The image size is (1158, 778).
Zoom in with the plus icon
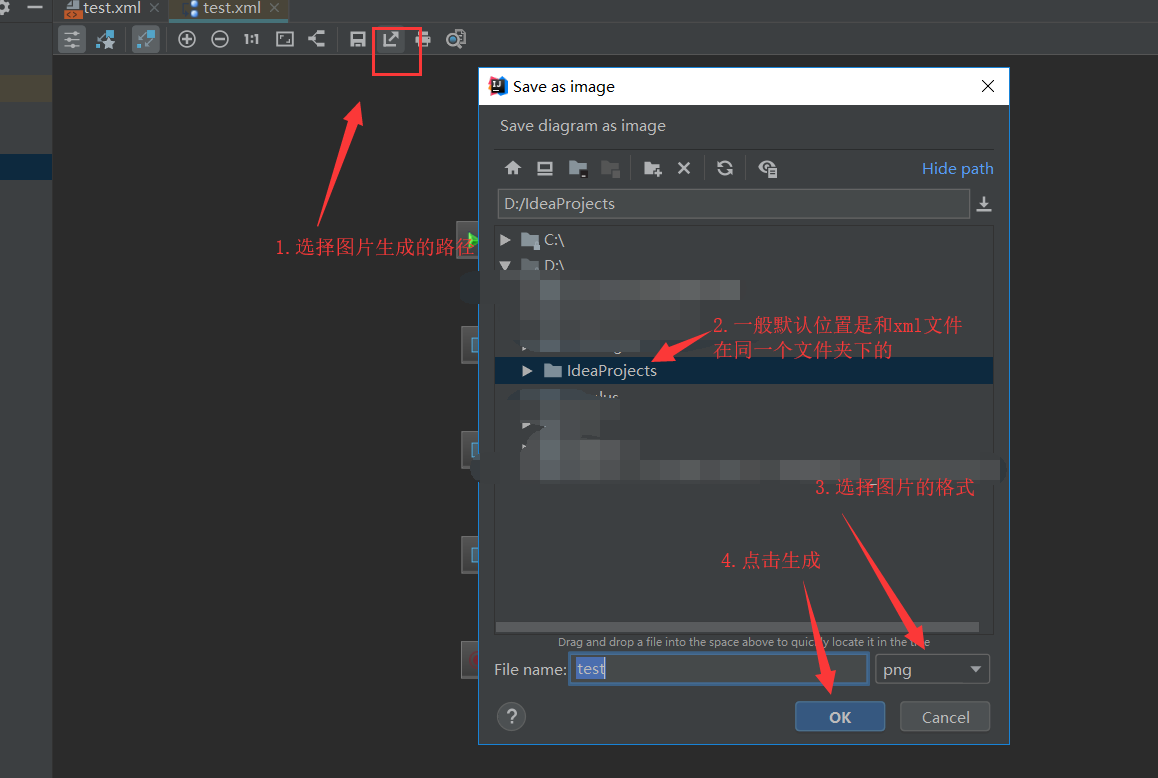187,39
